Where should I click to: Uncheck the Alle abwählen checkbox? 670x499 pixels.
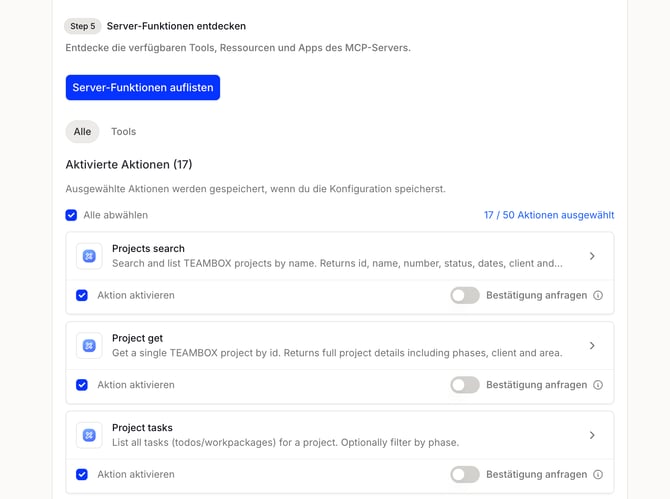[x=71, y=215]
